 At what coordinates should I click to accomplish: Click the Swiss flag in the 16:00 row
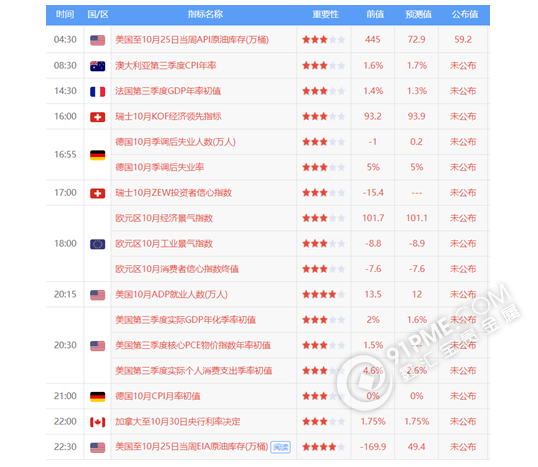point(97,117)
